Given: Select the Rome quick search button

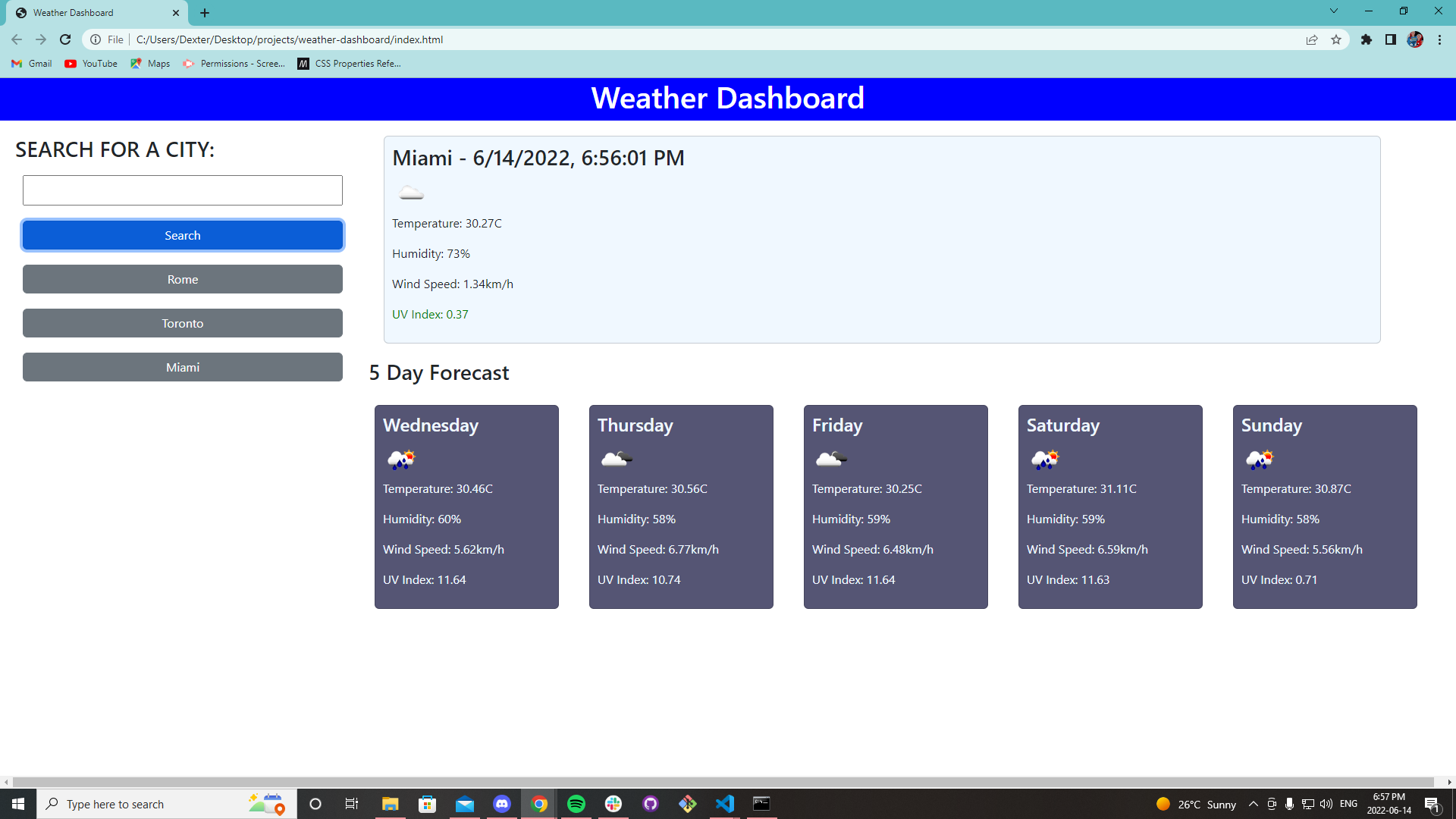Looking at the screenshot, I should 182,279.
